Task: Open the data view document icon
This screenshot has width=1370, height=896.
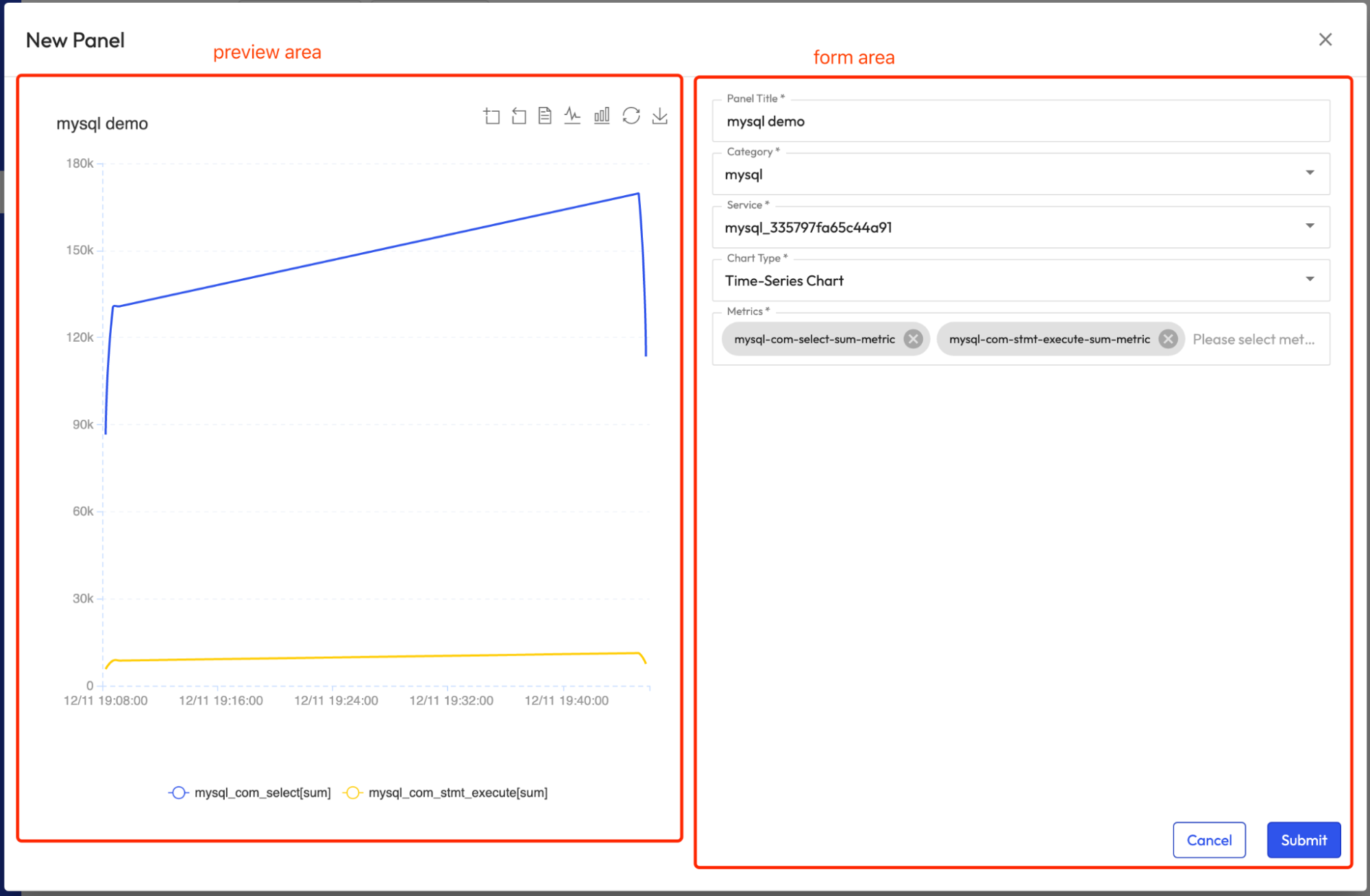Action: pos(545,116)
